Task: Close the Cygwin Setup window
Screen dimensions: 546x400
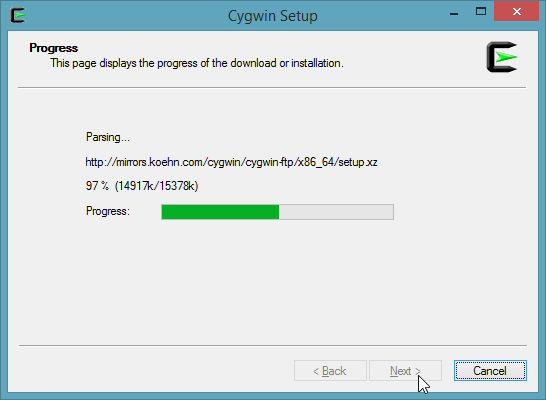Action: tap(516, 11)
